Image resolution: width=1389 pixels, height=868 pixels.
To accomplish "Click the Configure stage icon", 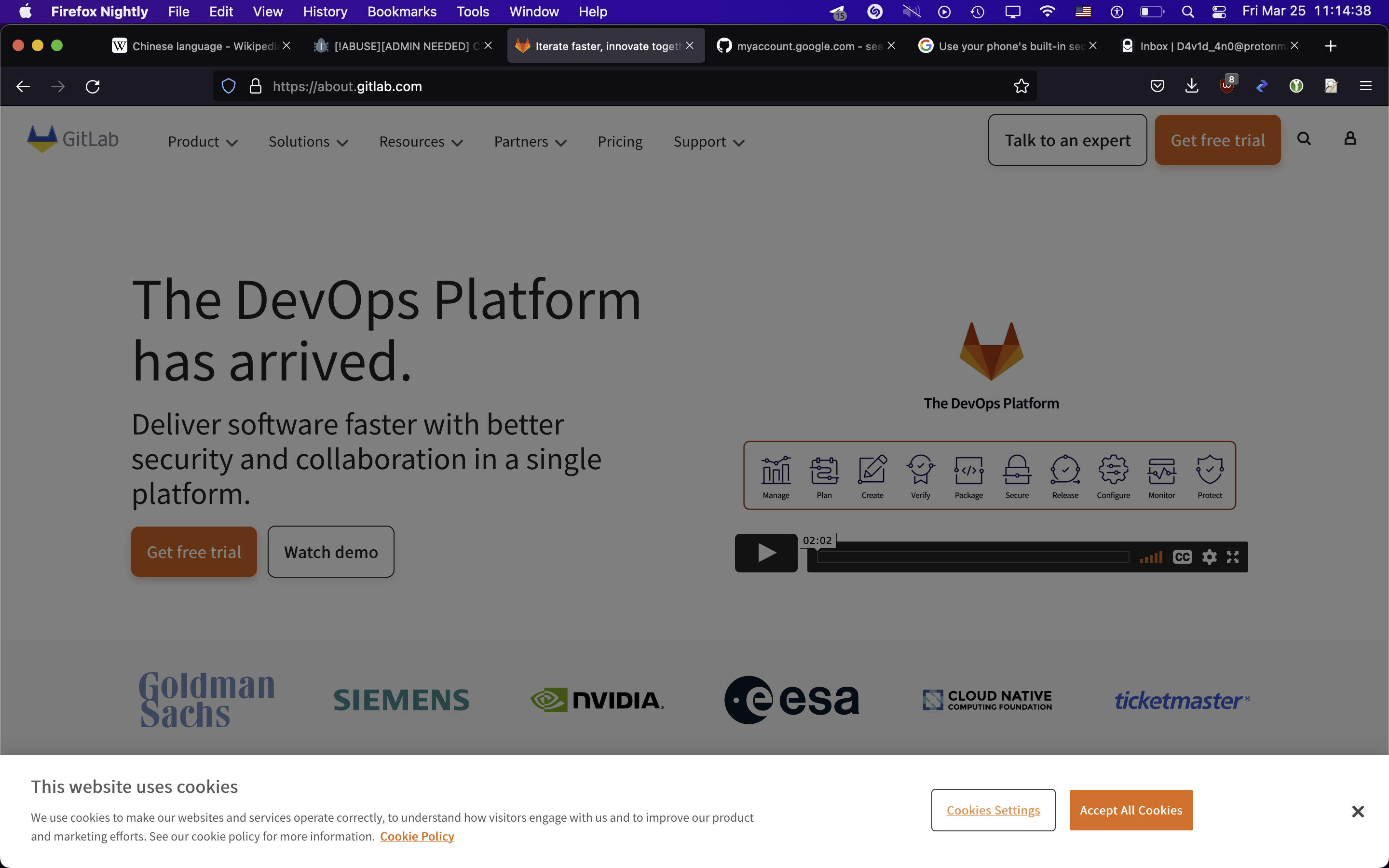I will (1114, 470).
